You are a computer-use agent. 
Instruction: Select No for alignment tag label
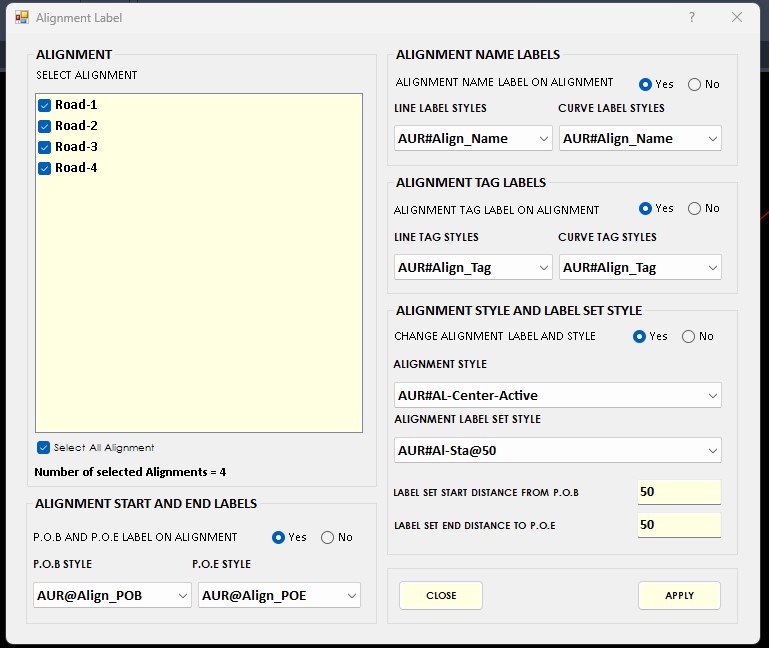pyautogui.click(x=695, y=208)
